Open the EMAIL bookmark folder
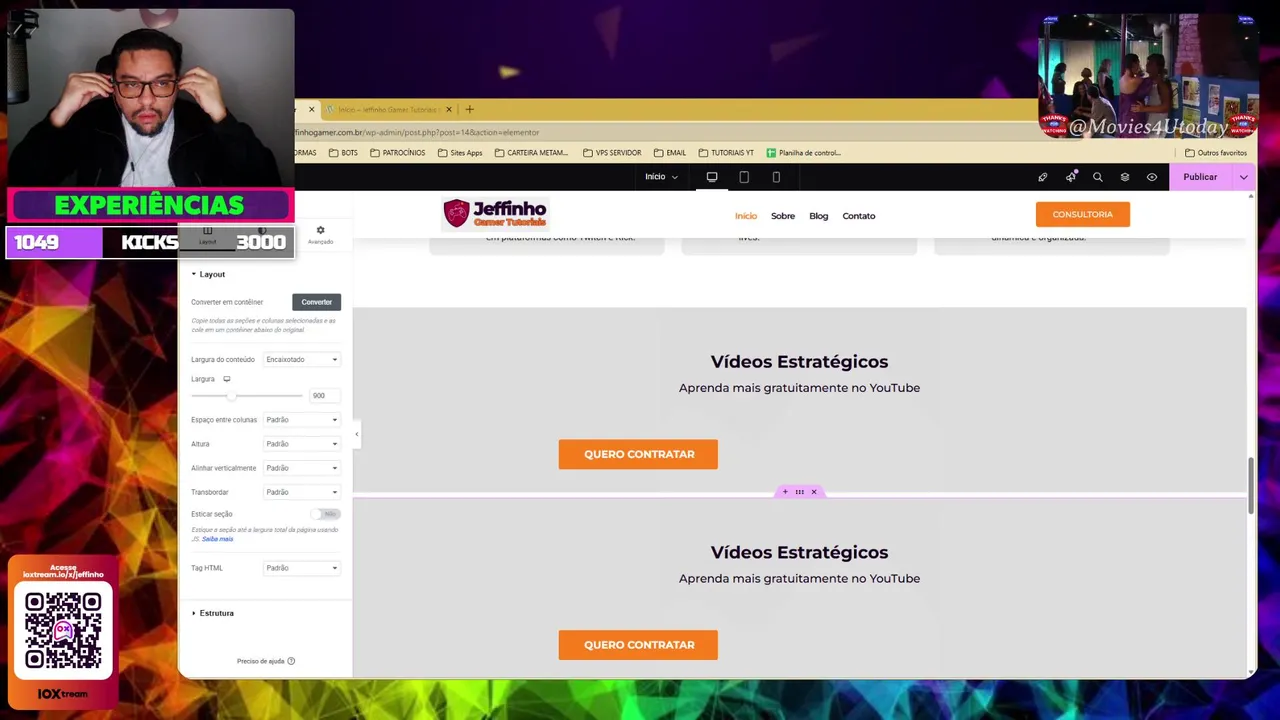This screenshot has width=1280, height=720. (670, 153)
